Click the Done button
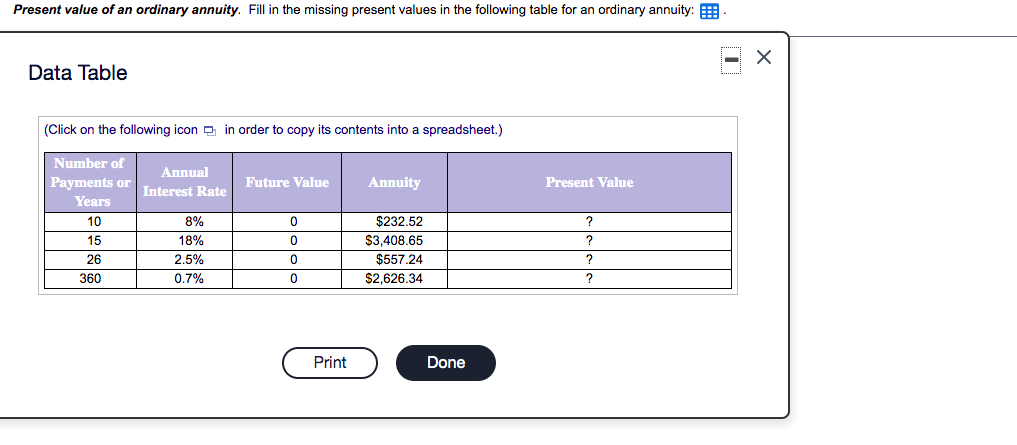Screen dimensions: 1017x445 [x=445, y=363]
